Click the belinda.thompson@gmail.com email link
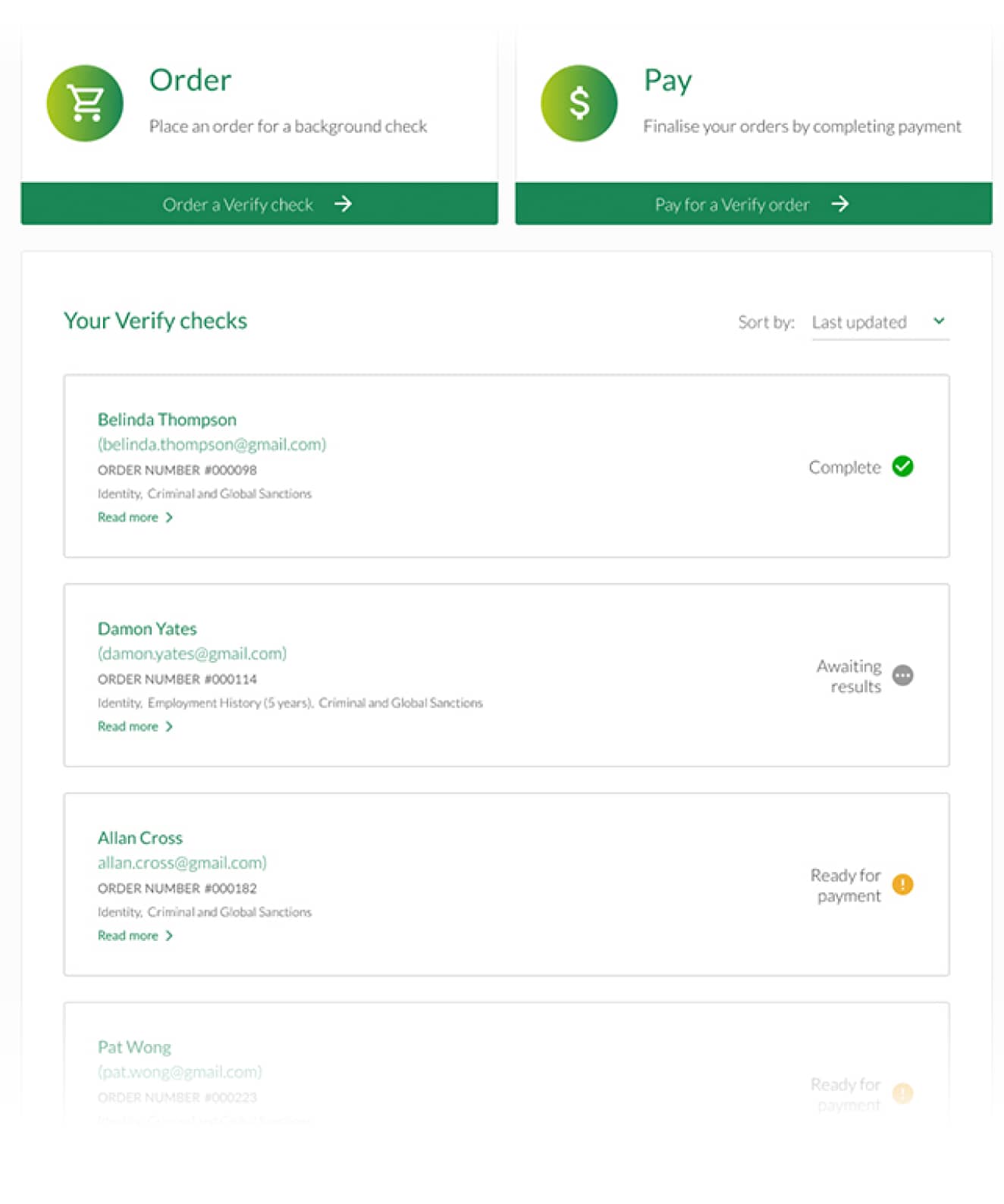Viewport: 1004px width, 1204px height. [x=212, y=445]
